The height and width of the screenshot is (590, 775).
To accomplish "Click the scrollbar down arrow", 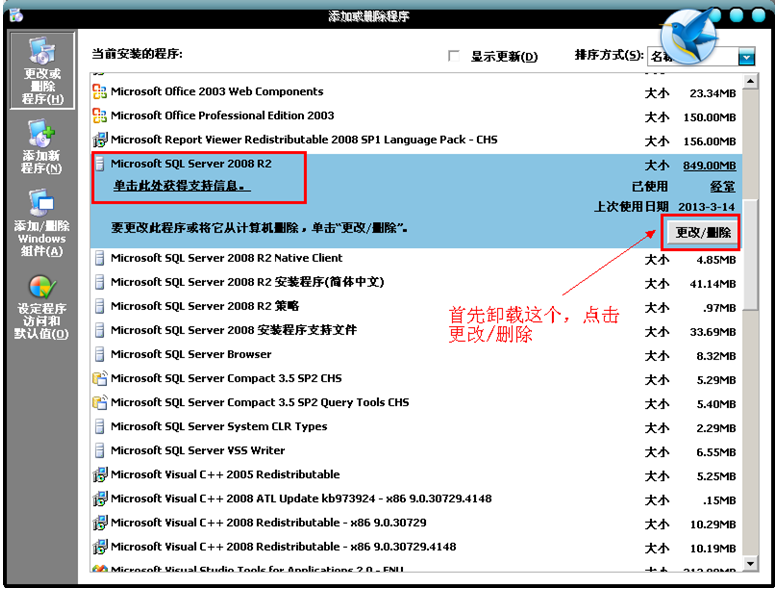I will [x=750, y=563].
